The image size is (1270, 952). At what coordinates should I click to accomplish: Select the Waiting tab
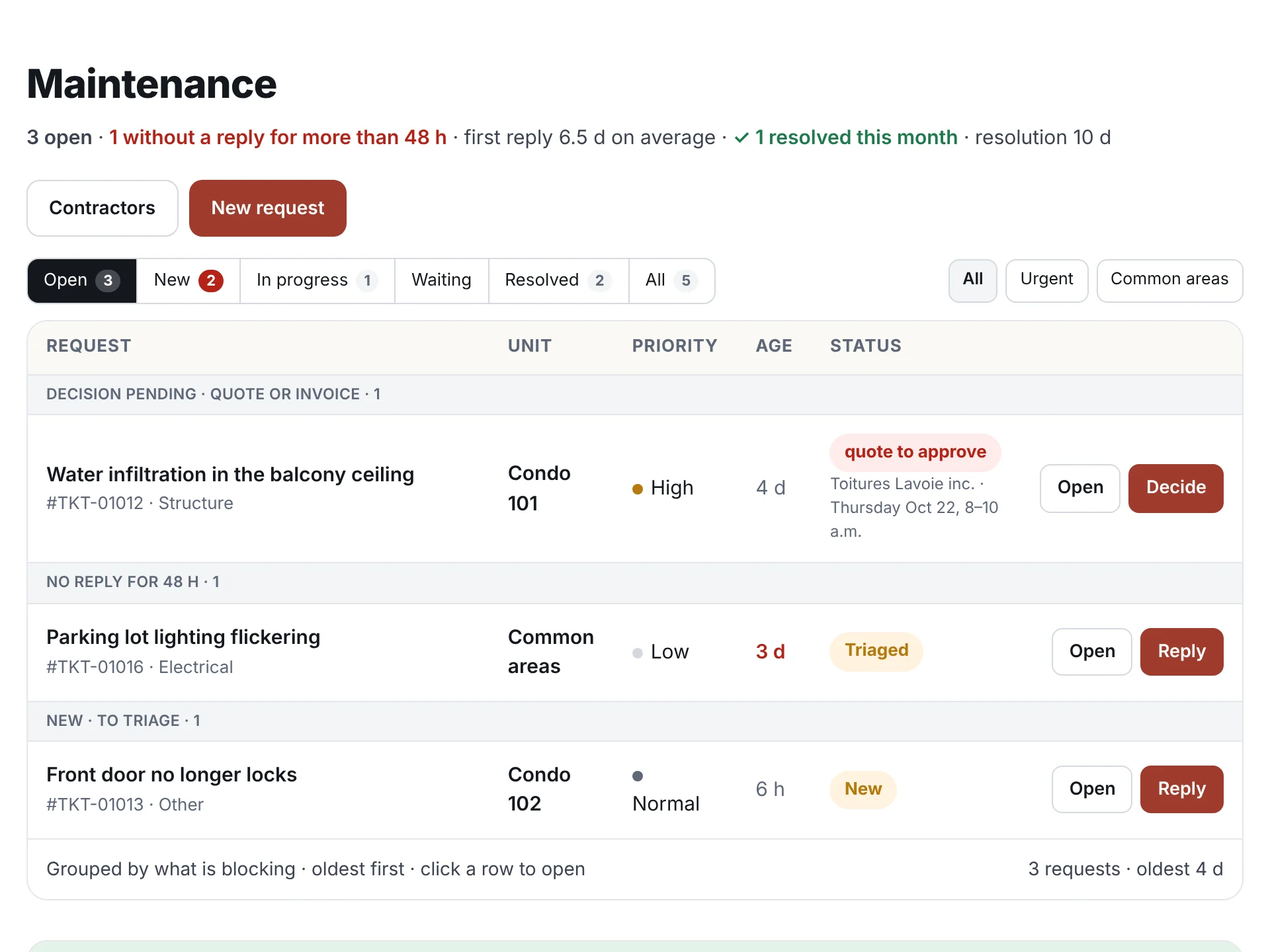pos(441,280)
